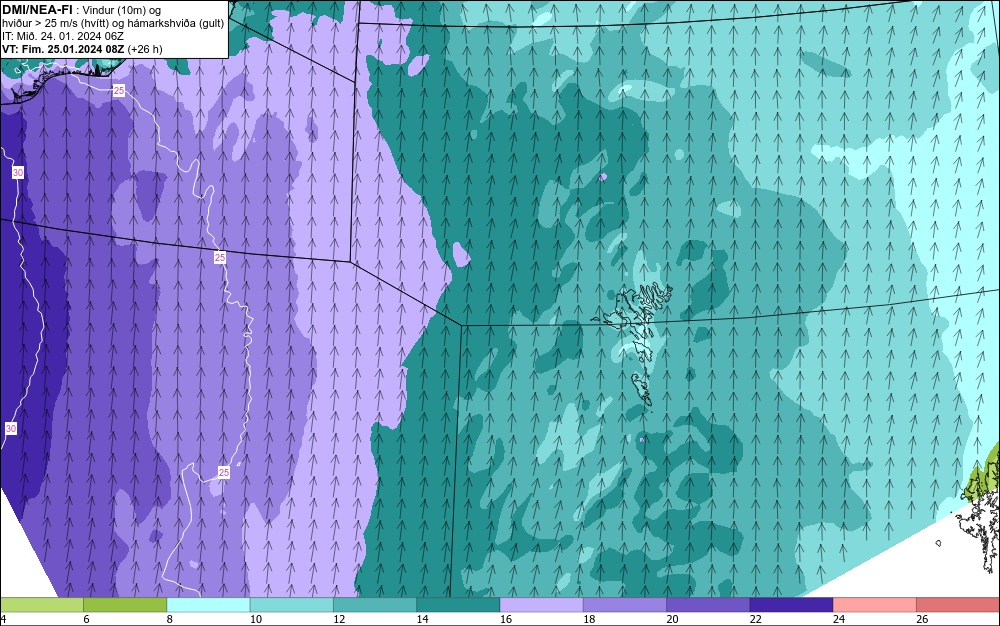Image resolution: width=1000 pixels, height=626 pixels.
Task: Click the 25 contour label on the boundary line
Action: pyautogui.click(x=220, y=258)
